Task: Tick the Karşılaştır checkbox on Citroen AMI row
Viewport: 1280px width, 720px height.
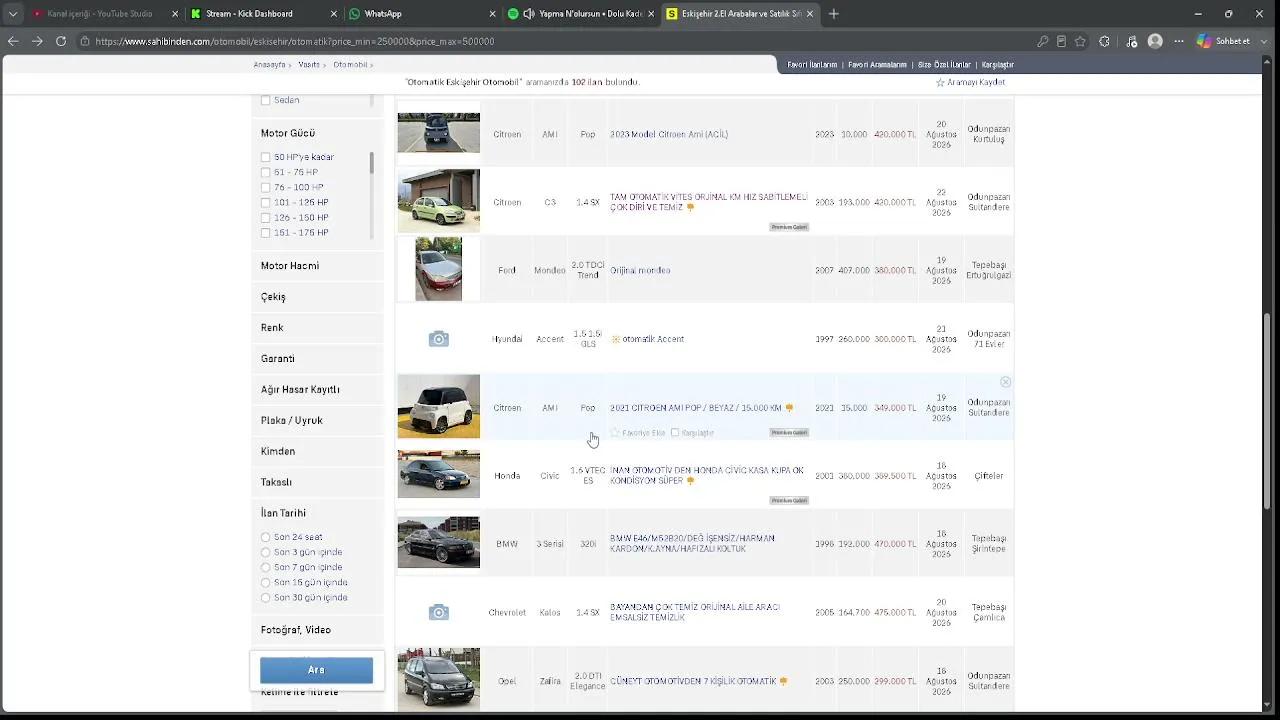Action: point(675,433)
